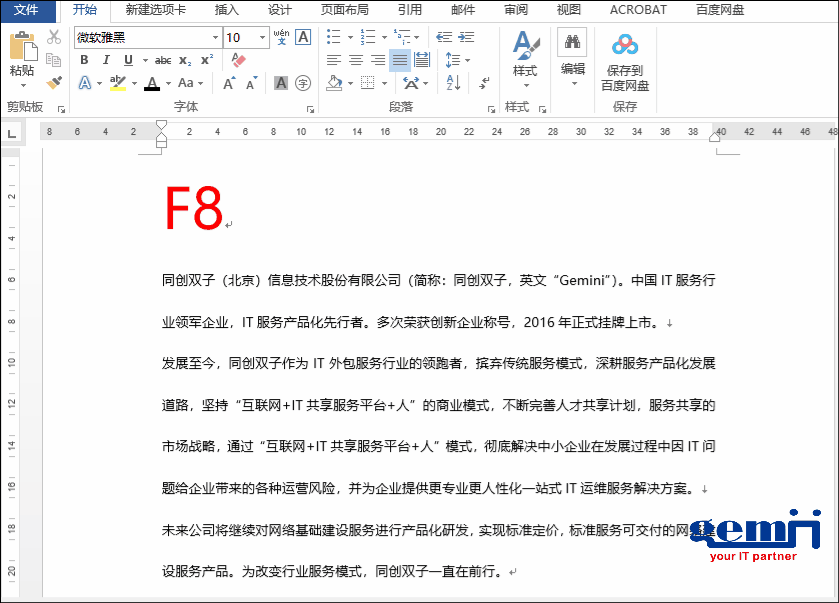This screenshot has height=603, width=839.
Task: Click the 粘贴 (Paste) button
Action: click(x=23, y=55)
